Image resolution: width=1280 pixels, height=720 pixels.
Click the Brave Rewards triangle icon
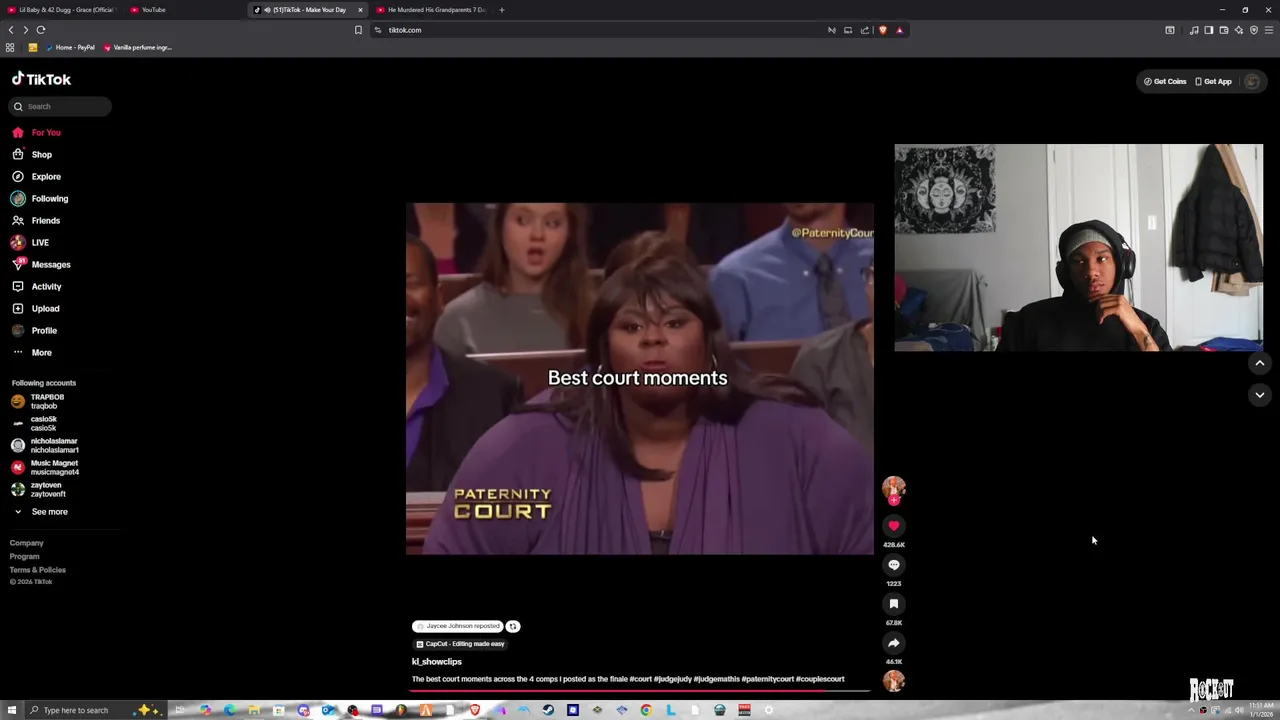click(899, 30)
